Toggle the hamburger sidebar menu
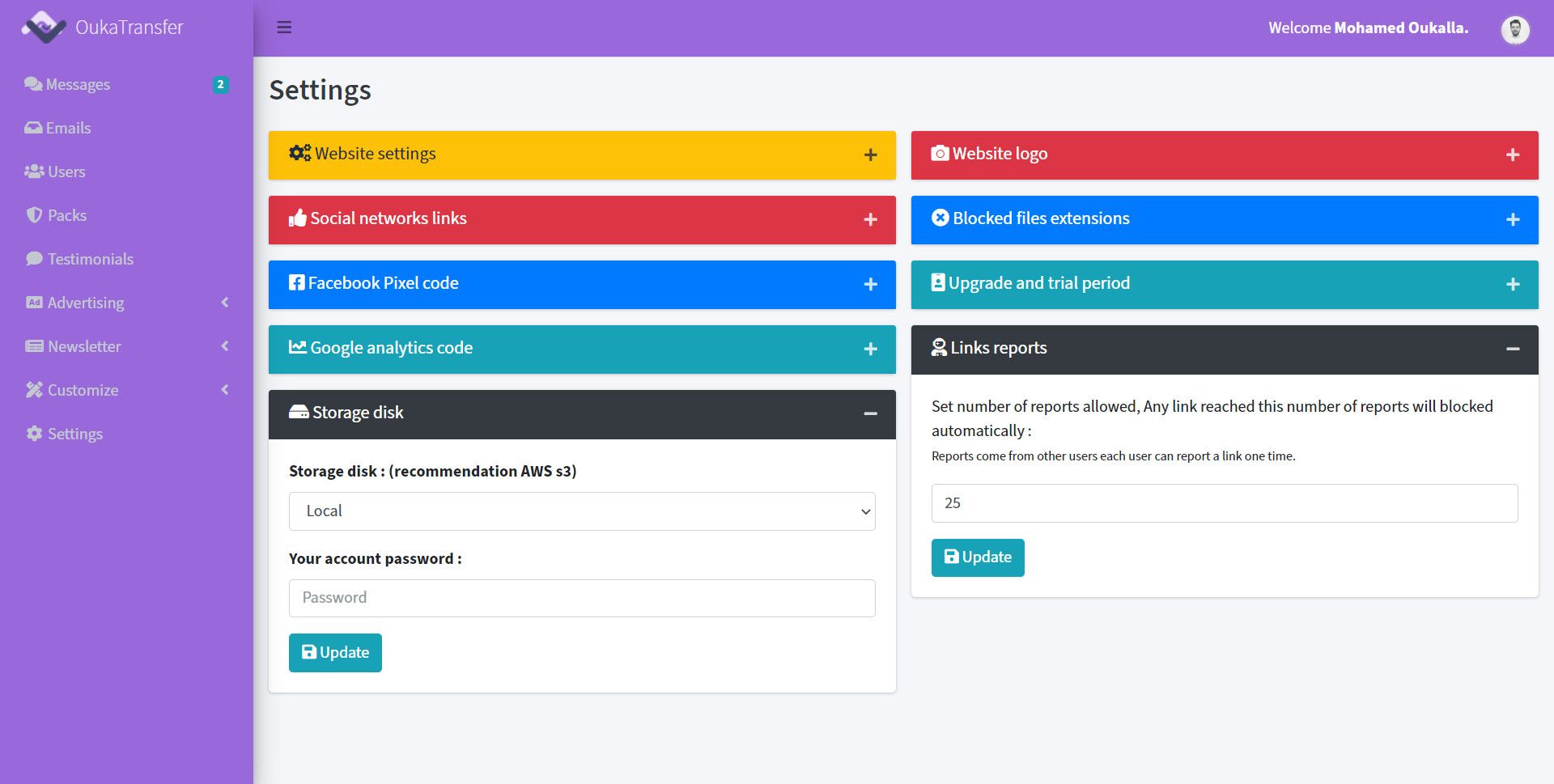The height and width of the screenshot is (784, 1554). pyautogui.click(x=284, y=28)
